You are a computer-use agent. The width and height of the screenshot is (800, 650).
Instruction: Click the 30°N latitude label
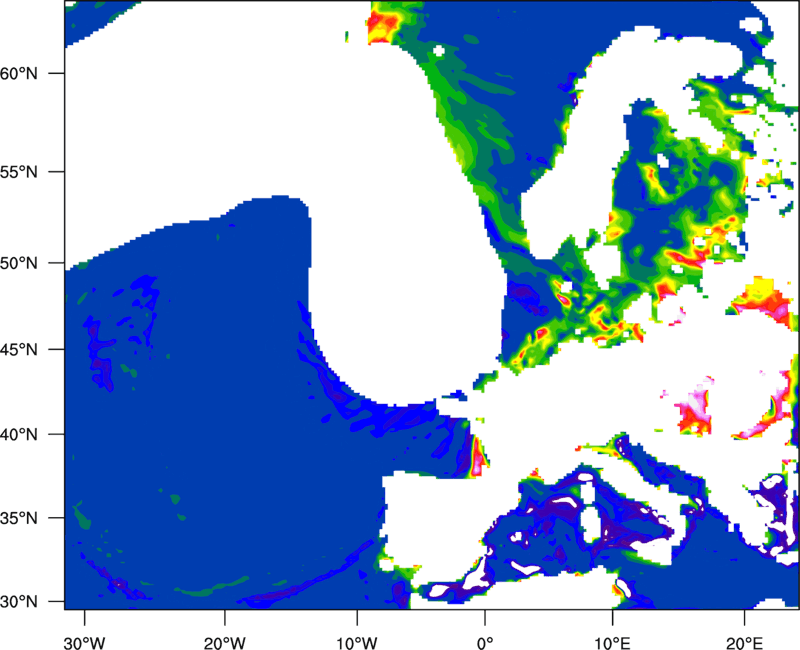pos(19,602)
